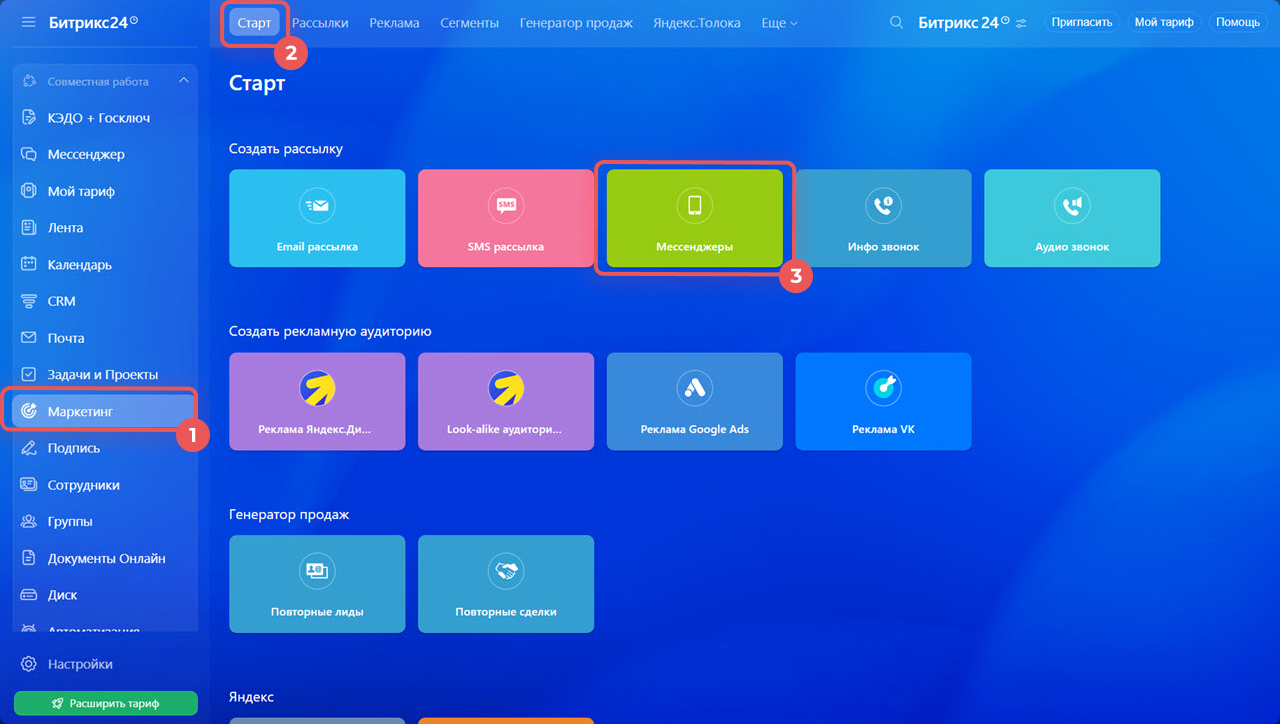Select Маркетинг in the left sidebar
1280x724 pixels.
pyautogui.click(x=105, y=411)
